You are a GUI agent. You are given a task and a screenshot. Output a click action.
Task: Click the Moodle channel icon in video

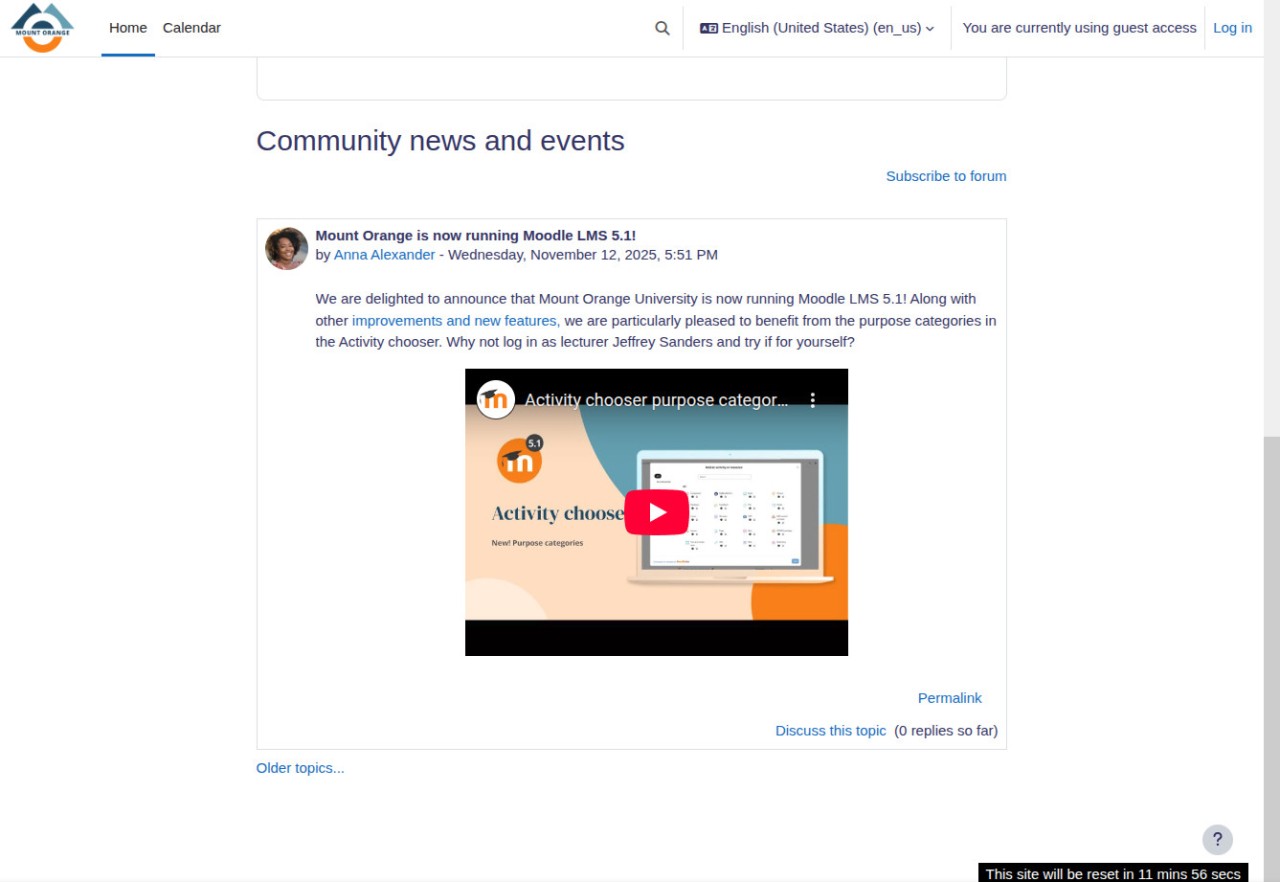coord(496,400)
